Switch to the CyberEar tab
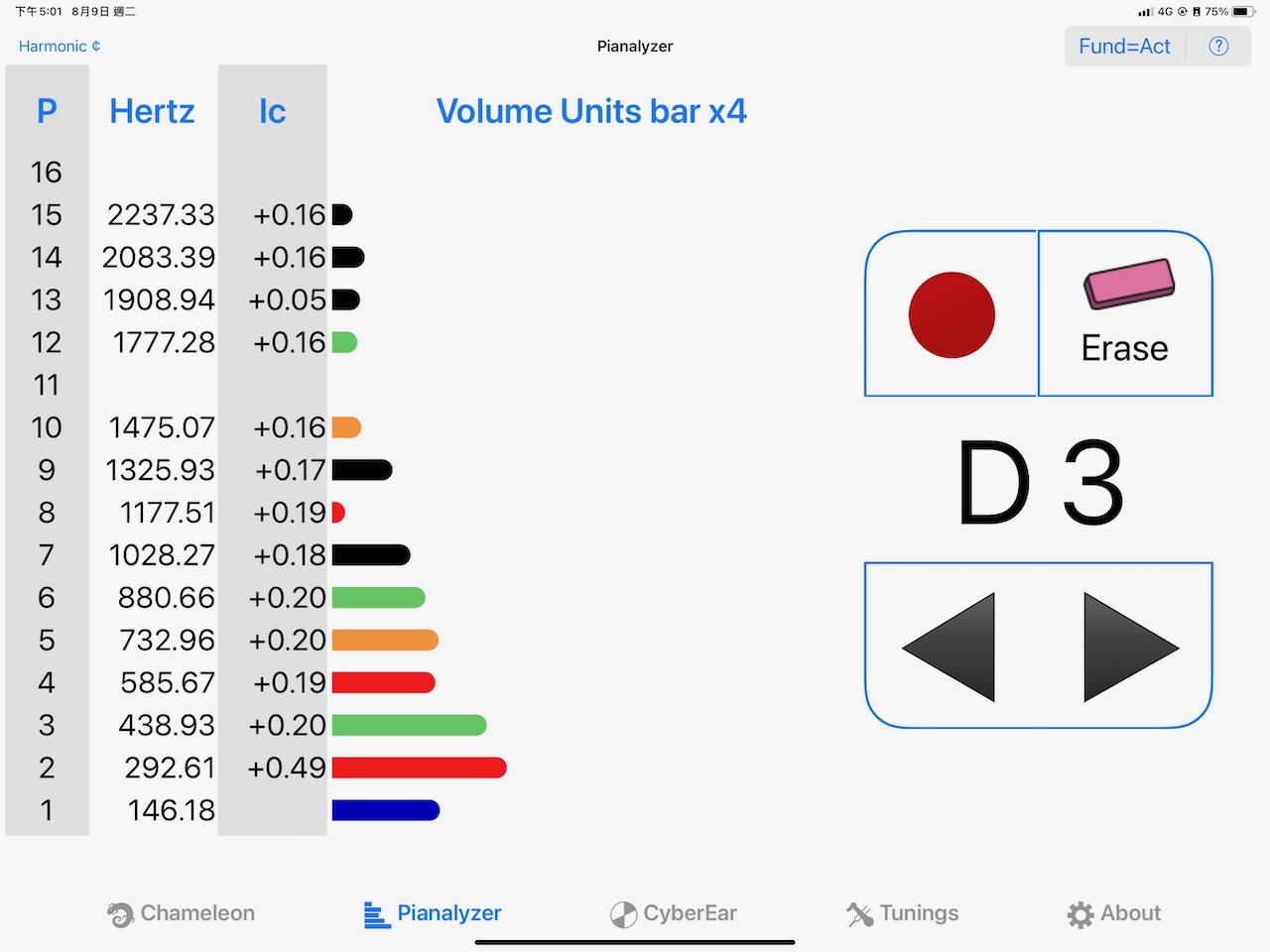The width and height of the screenshot is (1270, 952). click(x=674, y=913)
